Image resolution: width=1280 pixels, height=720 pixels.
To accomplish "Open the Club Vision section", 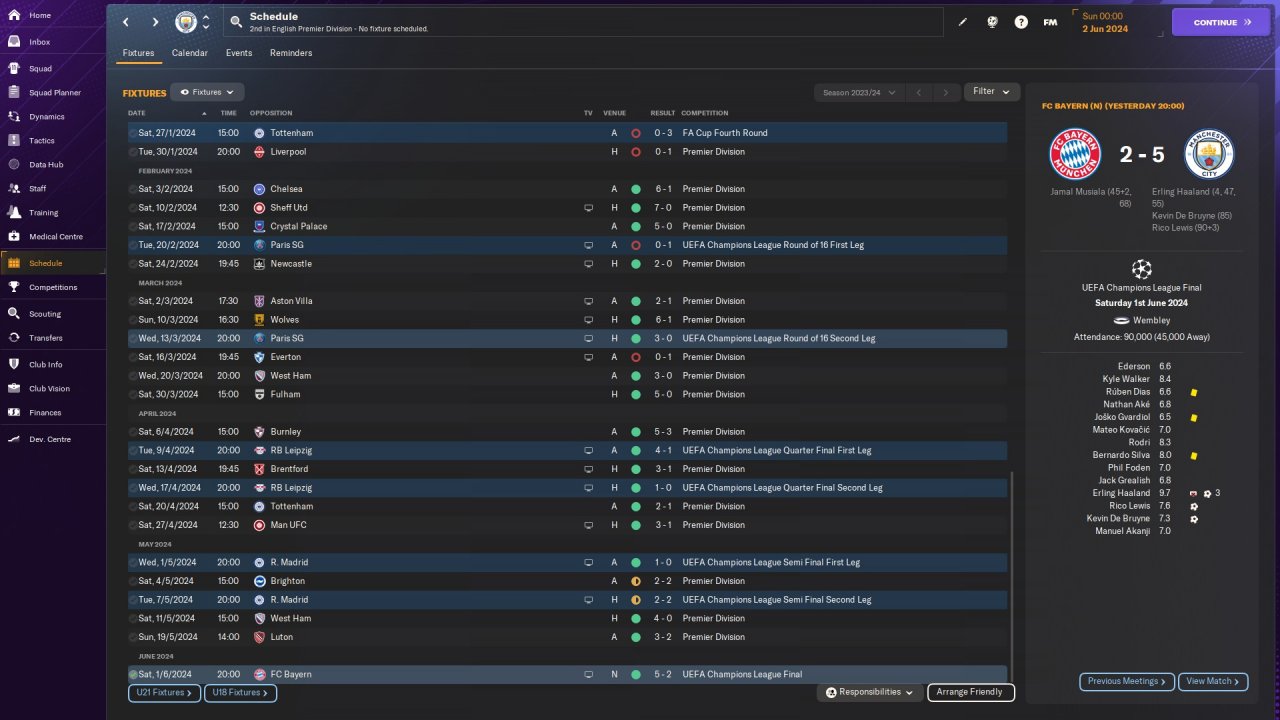I will [x=53, y=388].
